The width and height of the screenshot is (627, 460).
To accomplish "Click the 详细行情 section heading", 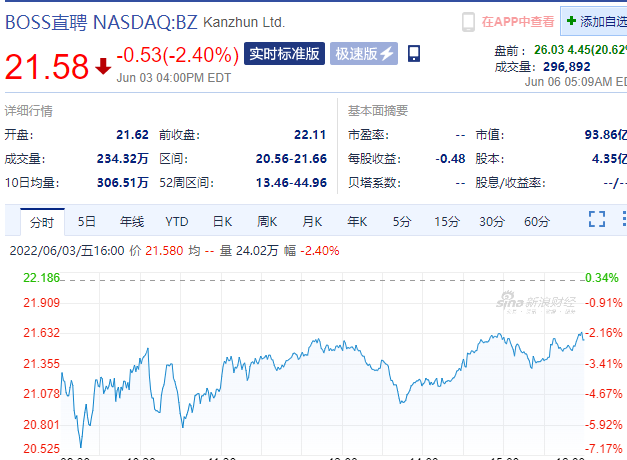I will (x=28, y=111).
